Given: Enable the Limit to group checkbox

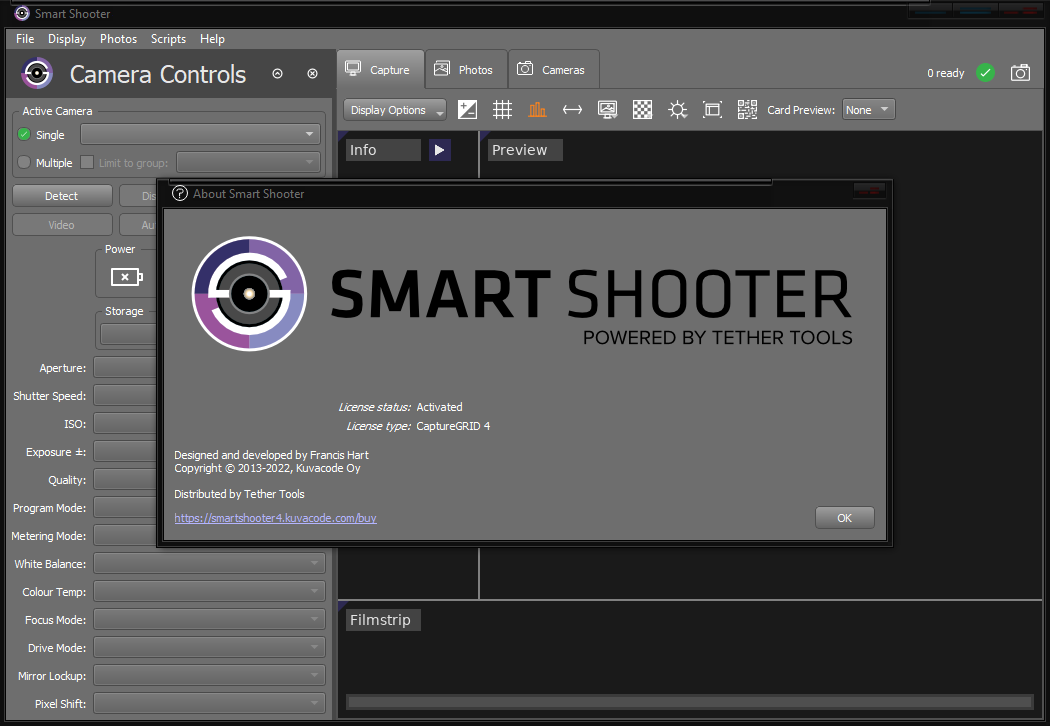Looking at the screenshot, I should click(x=87, y=162).
